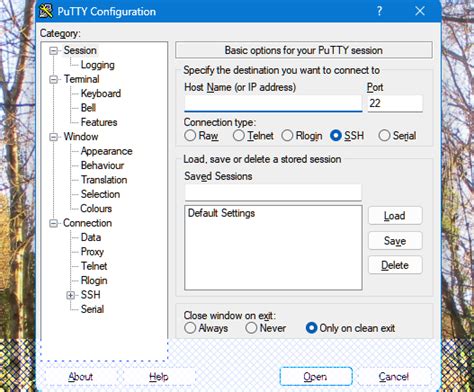The height and width of the screenshot is (392, 474).
Task: Select the Telnet connection type radio
Action: (x=239, y=136)
